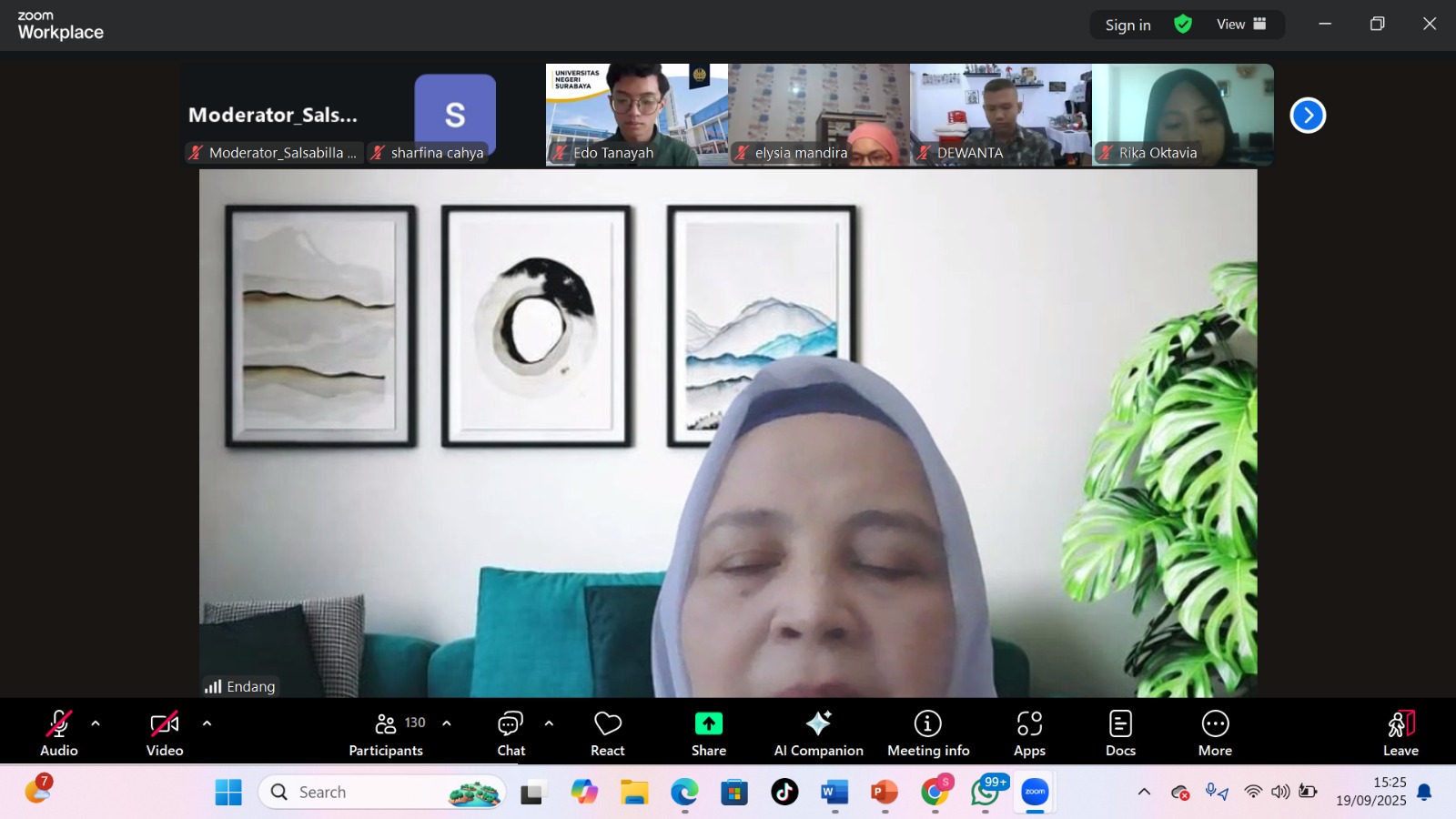The height and width of the screenshot is (819, 1456).
Task: Start the camera with Video button
Action: coord(165,733)
